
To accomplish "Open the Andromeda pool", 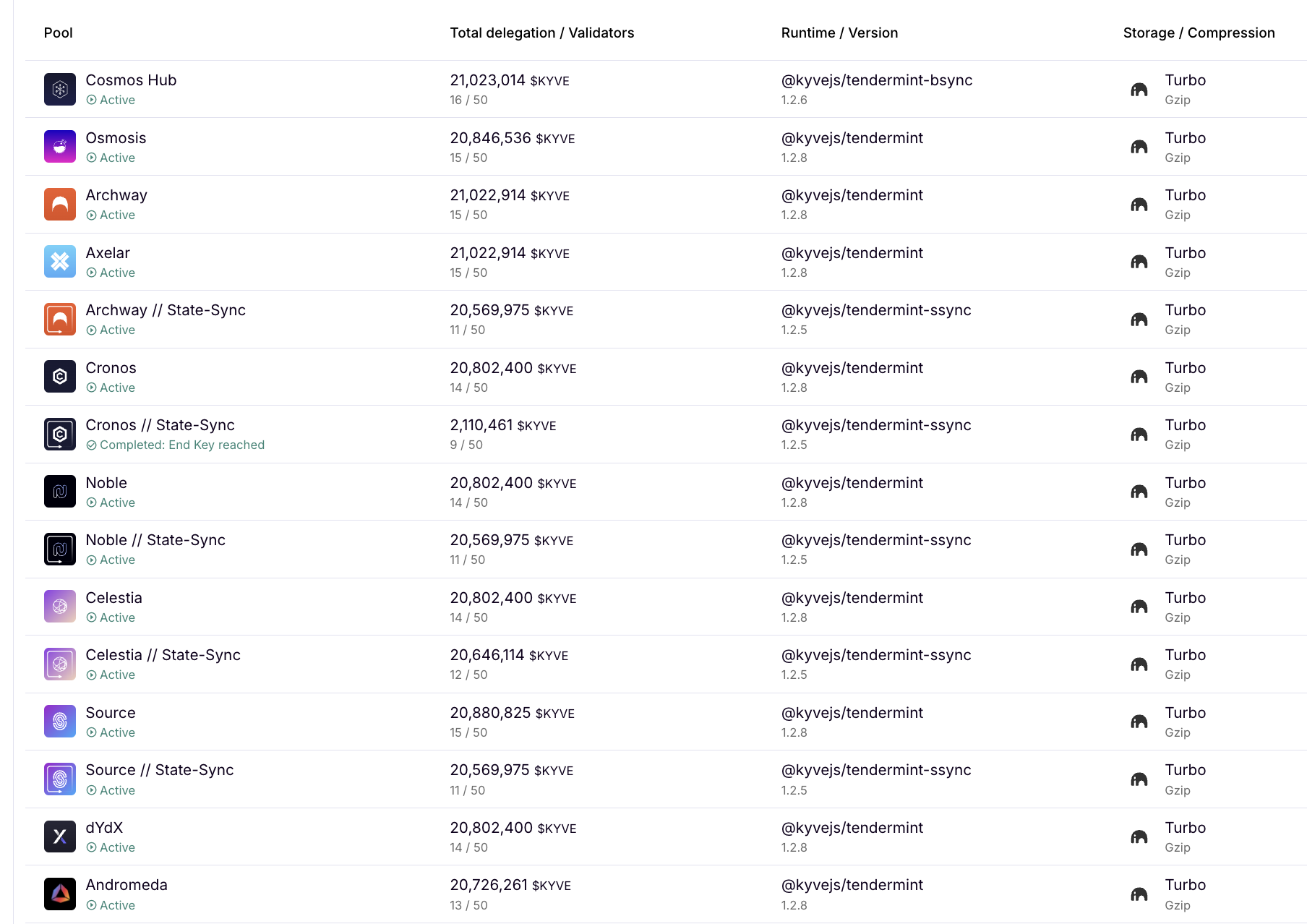I will click(x=127, y=885).
